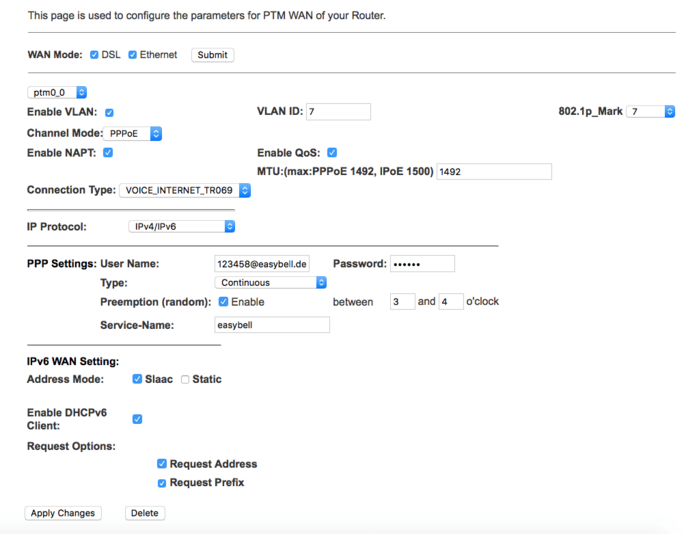699x534 pixels.
Task: Expand the Channel Mode PPPoE dropdown
Action: [x=132, y=134]
